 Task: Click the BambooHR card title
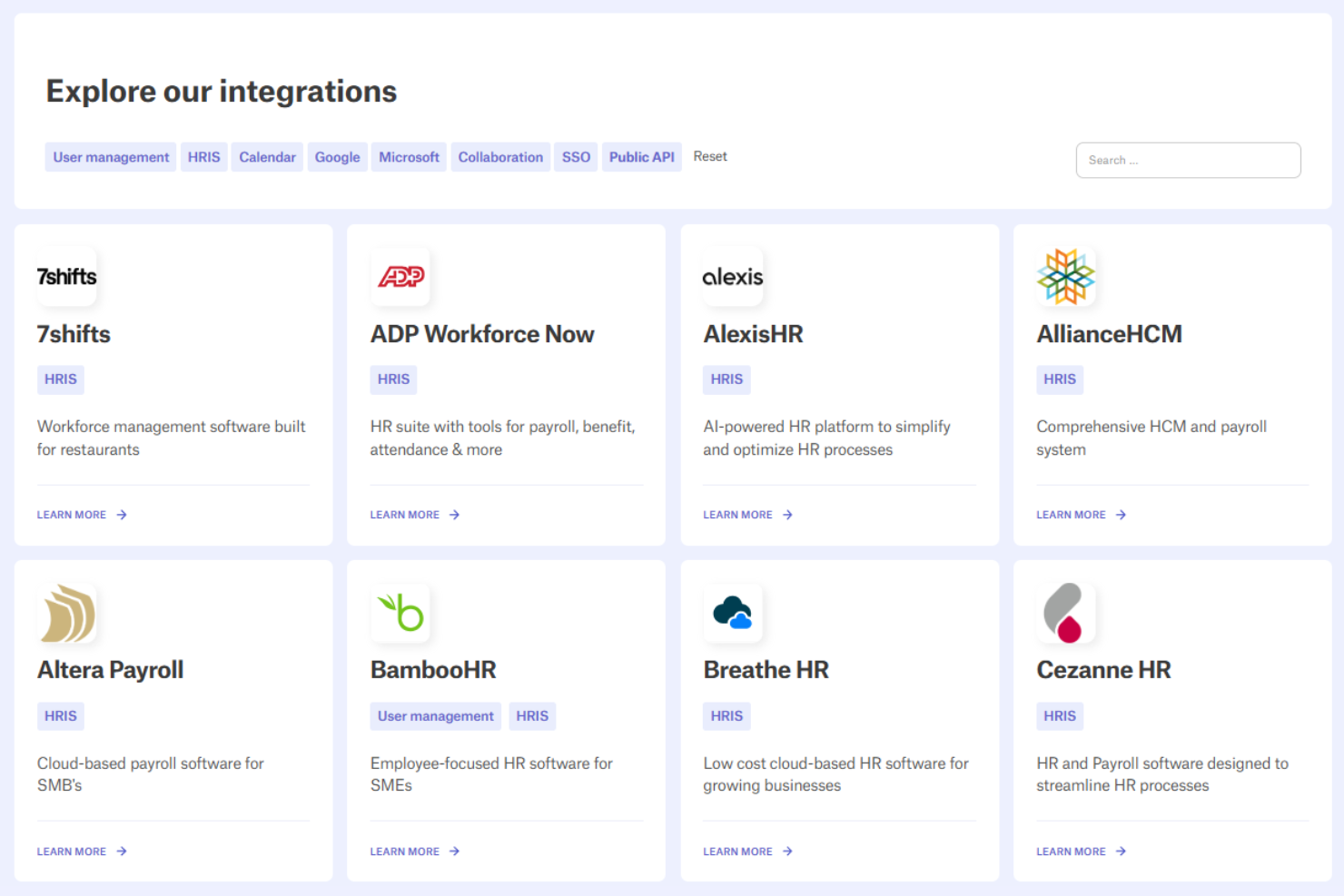[433, 670]
